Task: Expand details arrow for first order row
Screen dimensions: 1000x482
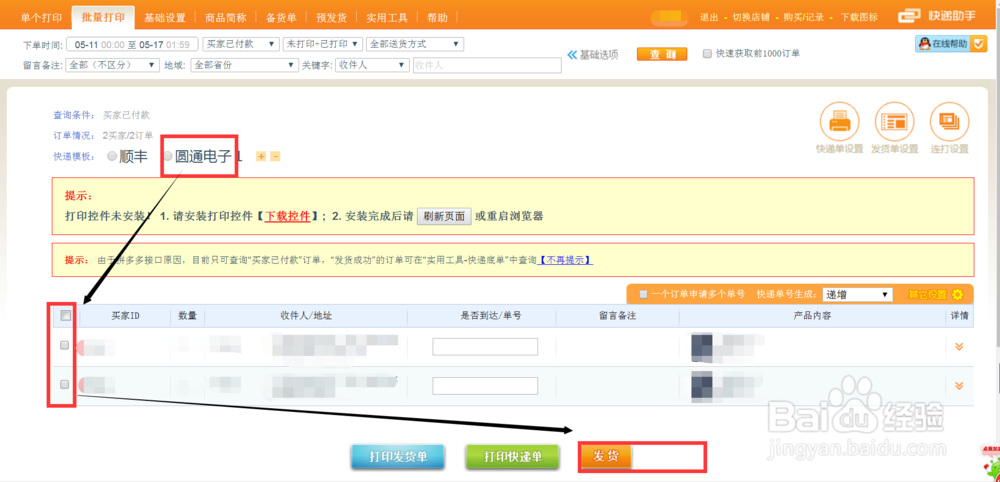Action: [959, 347]
